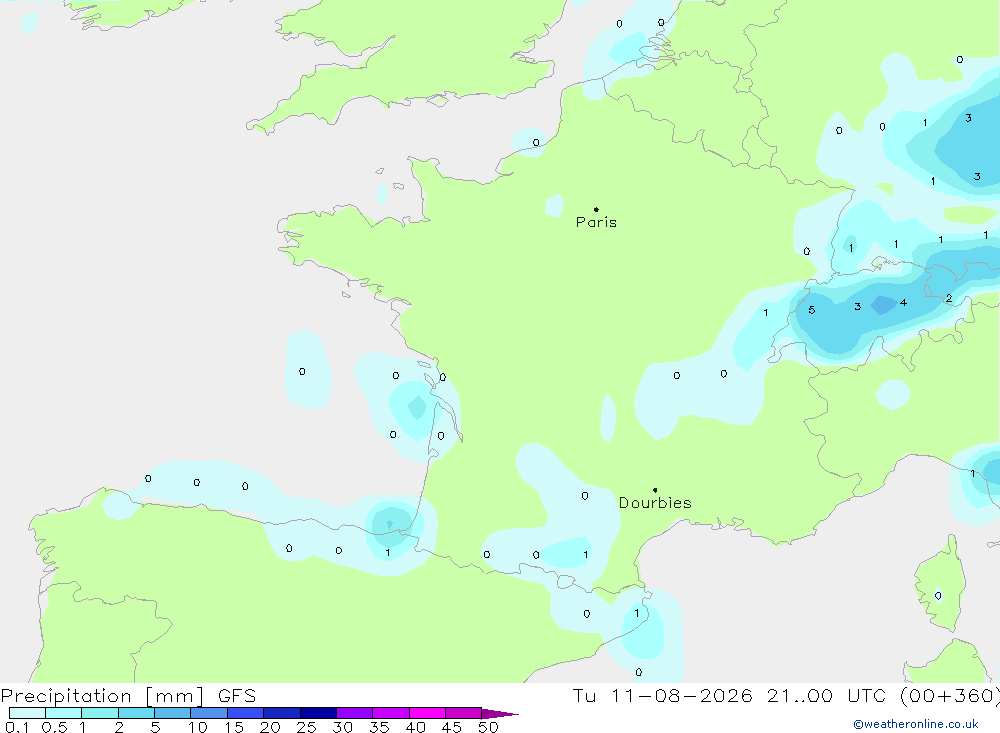Click the Paris location dot marker

596,209
